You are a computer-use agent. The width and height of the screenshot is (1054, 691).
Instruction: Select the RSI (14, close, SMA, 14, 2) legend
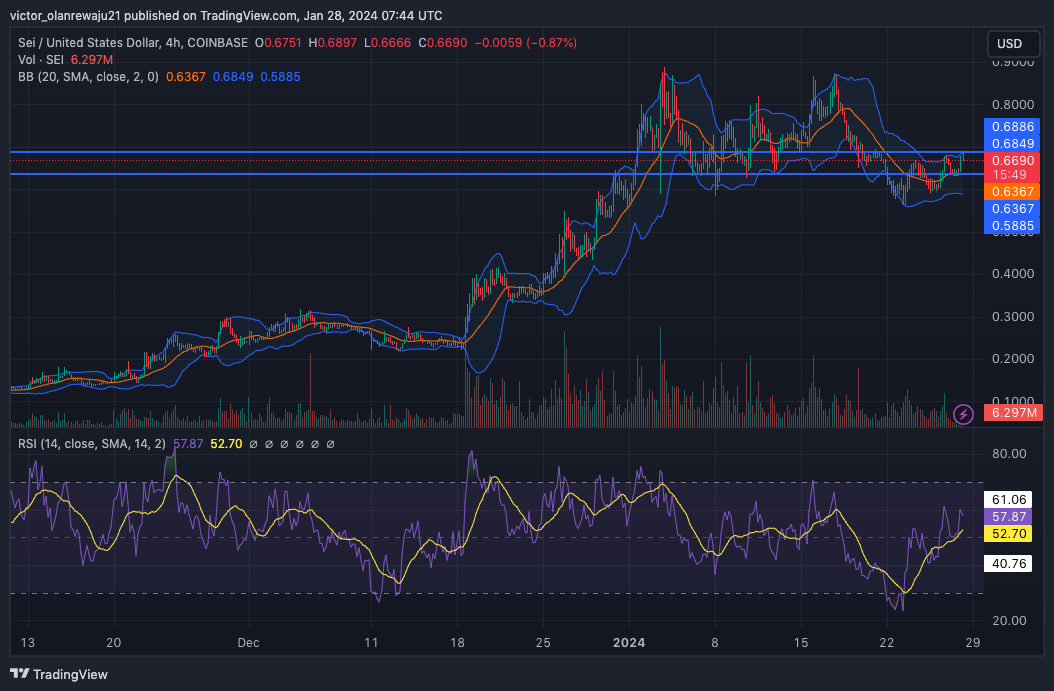tap(91, 444)
